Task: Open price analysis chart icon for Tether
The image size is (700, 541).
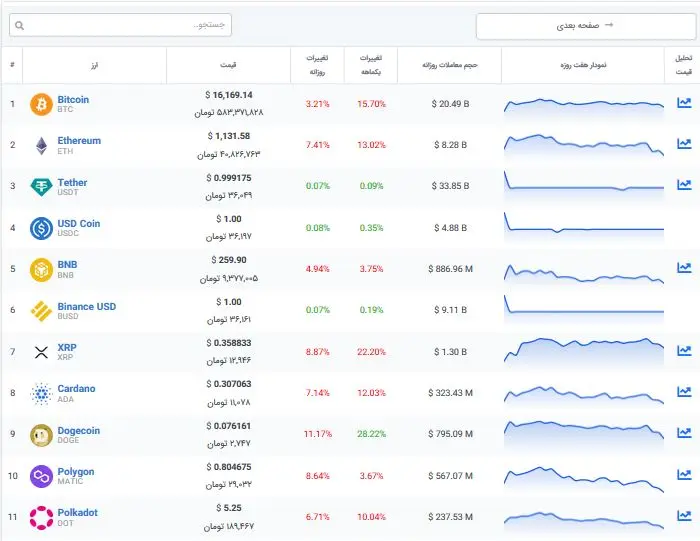Action: click(684, 184)
